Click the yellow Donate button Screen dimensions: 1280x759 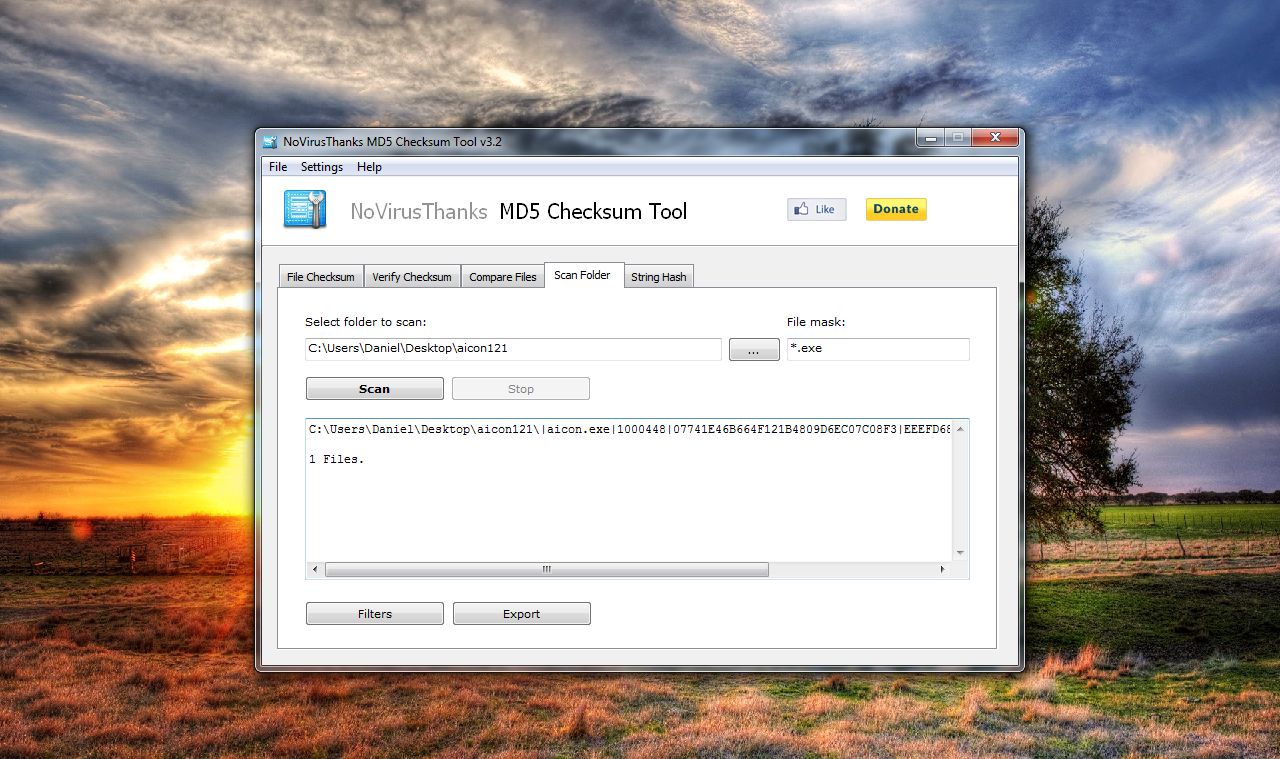(x=896, y=209)
